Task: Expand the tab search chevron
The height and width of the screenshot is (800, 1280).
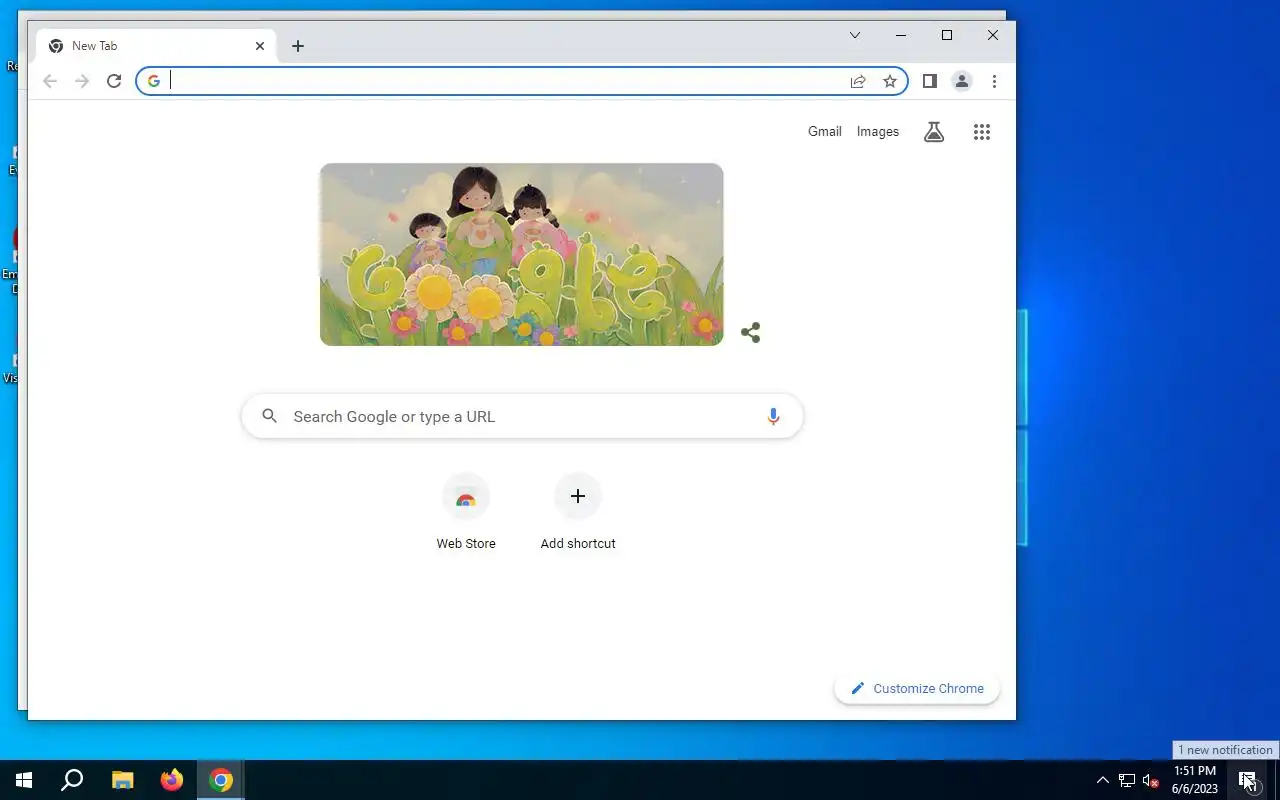Action: 855,35
